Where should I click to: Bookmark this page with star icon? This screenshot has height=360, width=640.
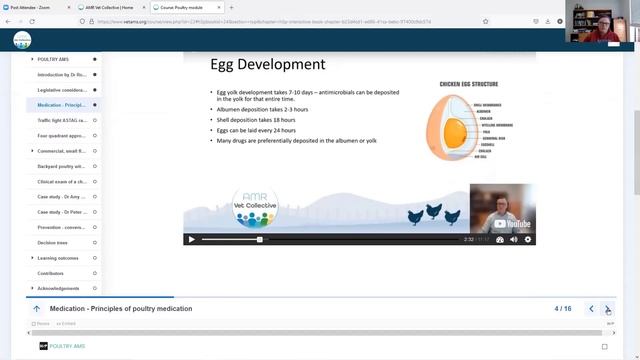[x=485, y=21]
